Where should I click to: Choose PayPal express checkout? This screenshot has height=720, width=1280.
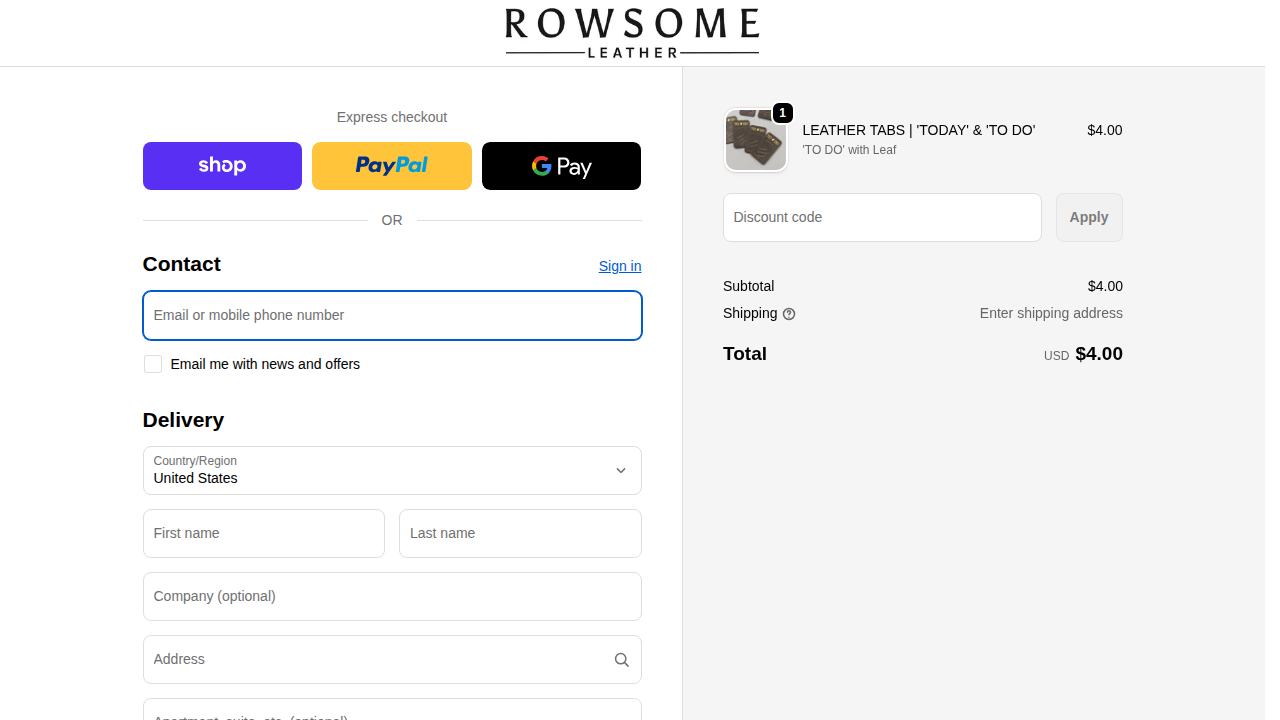(x=392, y=166)
